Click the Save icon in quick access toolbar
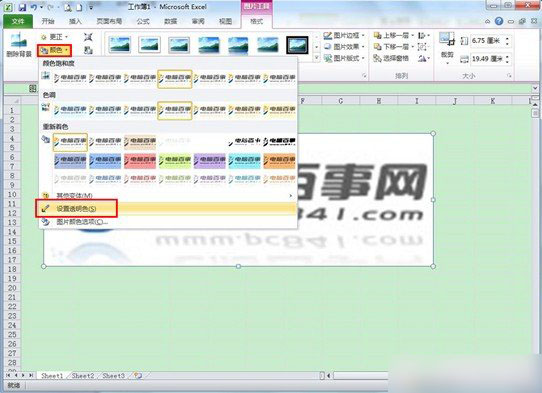The image size is (542, 393). tap(22, 7)
